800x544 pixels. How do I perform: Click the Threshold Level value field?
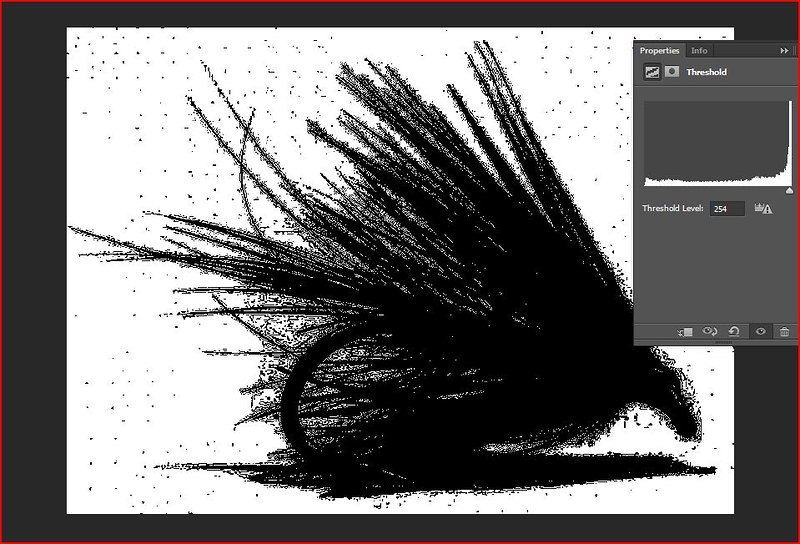[728, 209]
